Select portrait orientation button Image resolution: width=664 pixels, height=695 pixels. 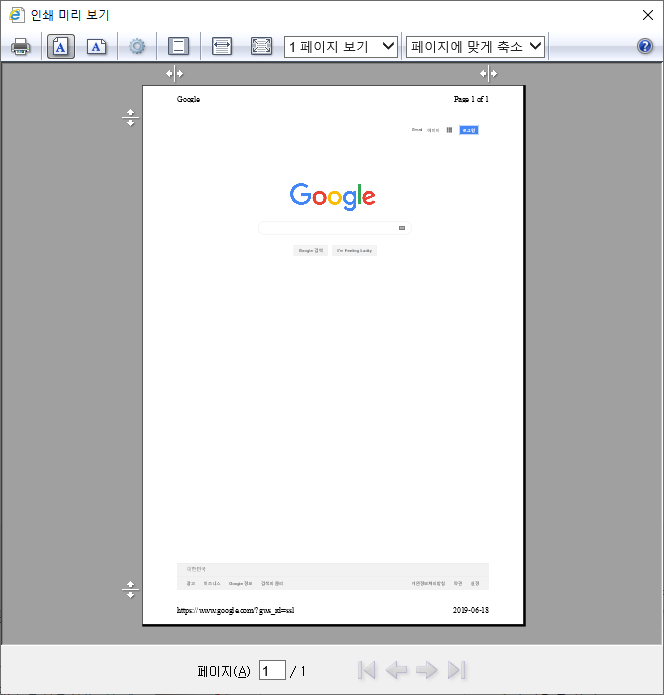pyautogui.click(x=61, y=47)
